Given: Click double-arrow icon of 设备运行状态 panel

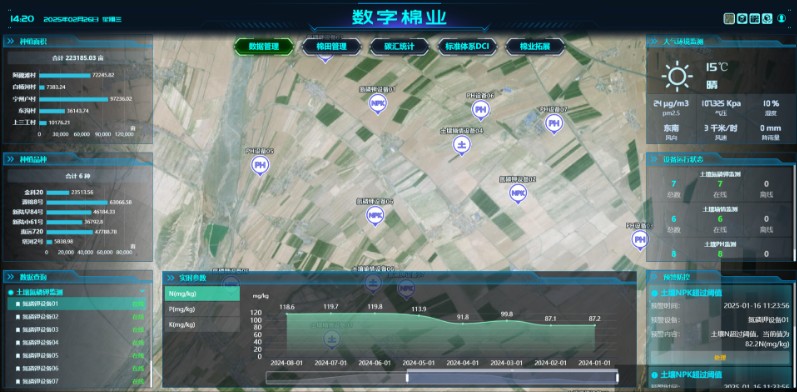Looking at the screenshot, I should [x=654, y=159].
